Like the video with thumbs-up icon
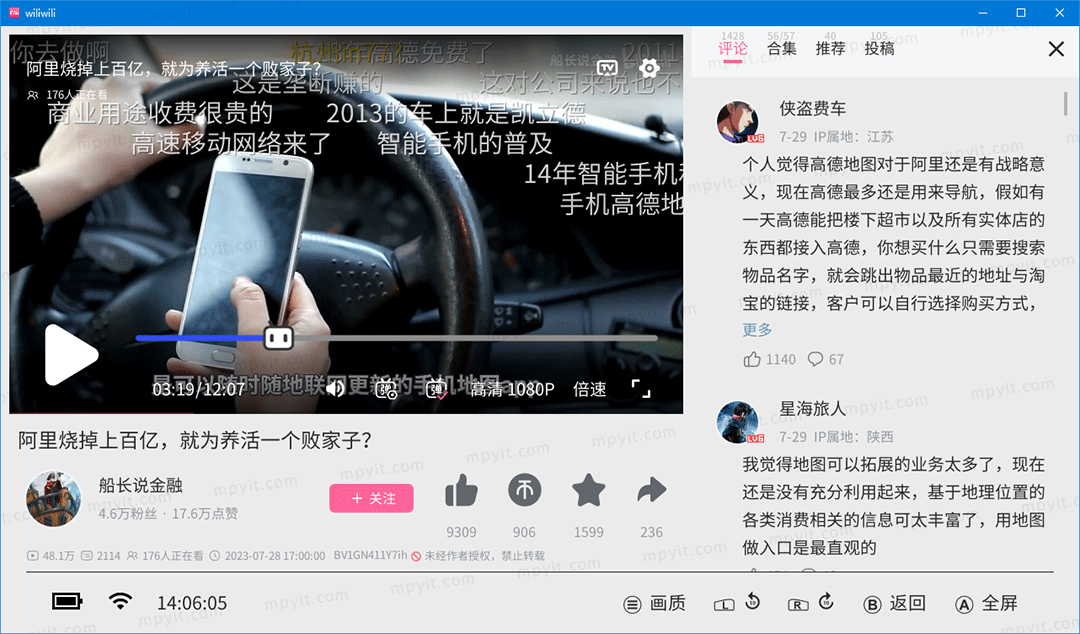This screenshot has height=634, width=1080. [461, 491]
